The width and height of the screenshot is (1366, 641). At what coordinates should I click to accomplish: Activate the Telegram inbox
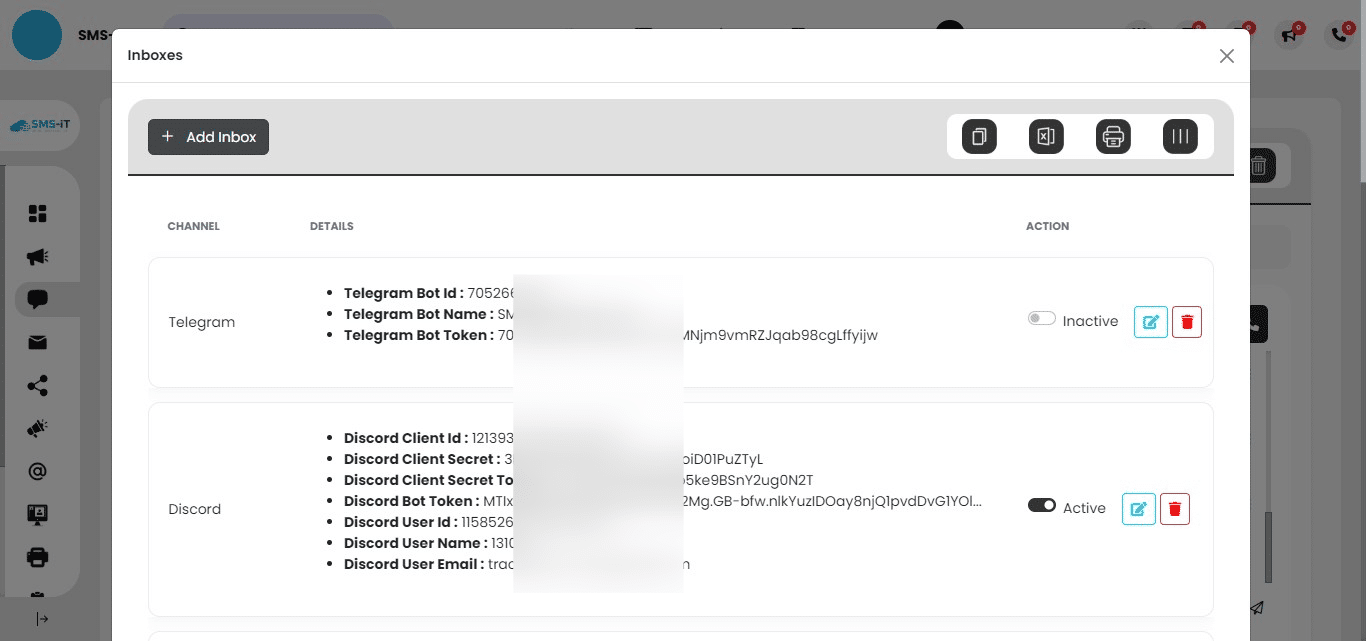pos(1041,317)
